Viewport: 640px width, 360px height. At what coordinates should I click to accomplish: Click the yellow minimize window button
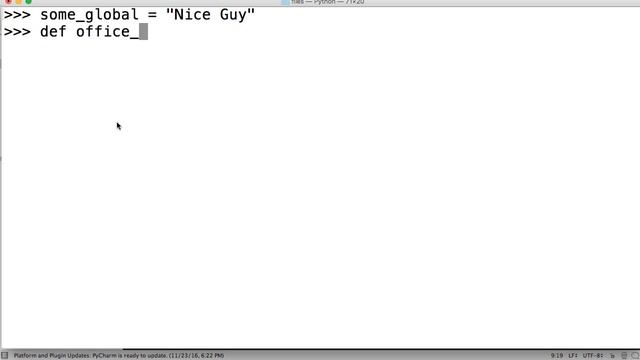pyautogui.click(x=18, y=2)
